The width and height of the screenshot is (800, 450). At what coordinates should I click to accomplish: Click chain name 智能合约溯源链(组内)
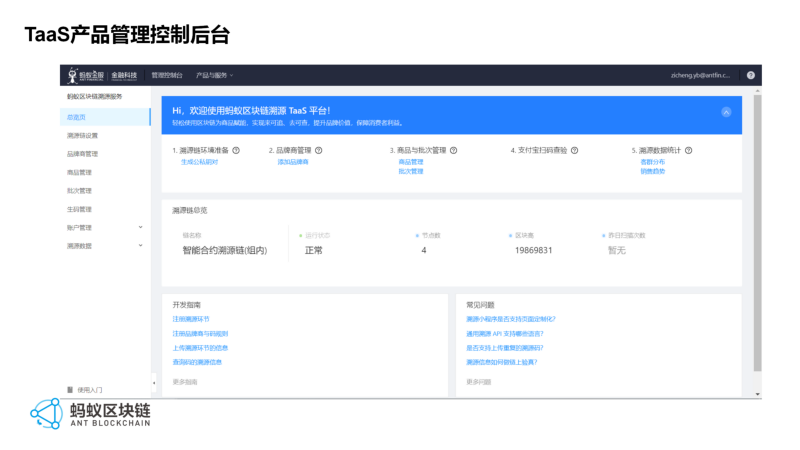tap(225, 251)
